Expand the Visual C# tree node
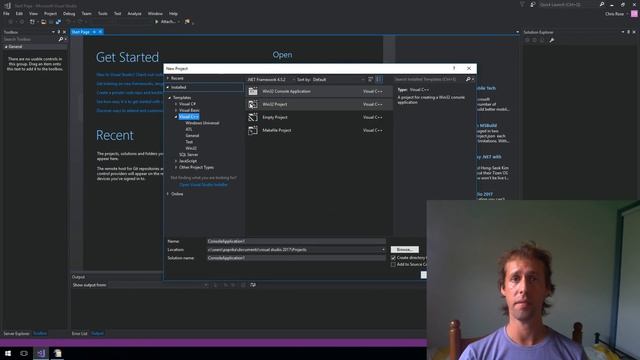The image size is (640, 360). coord(176,104)
